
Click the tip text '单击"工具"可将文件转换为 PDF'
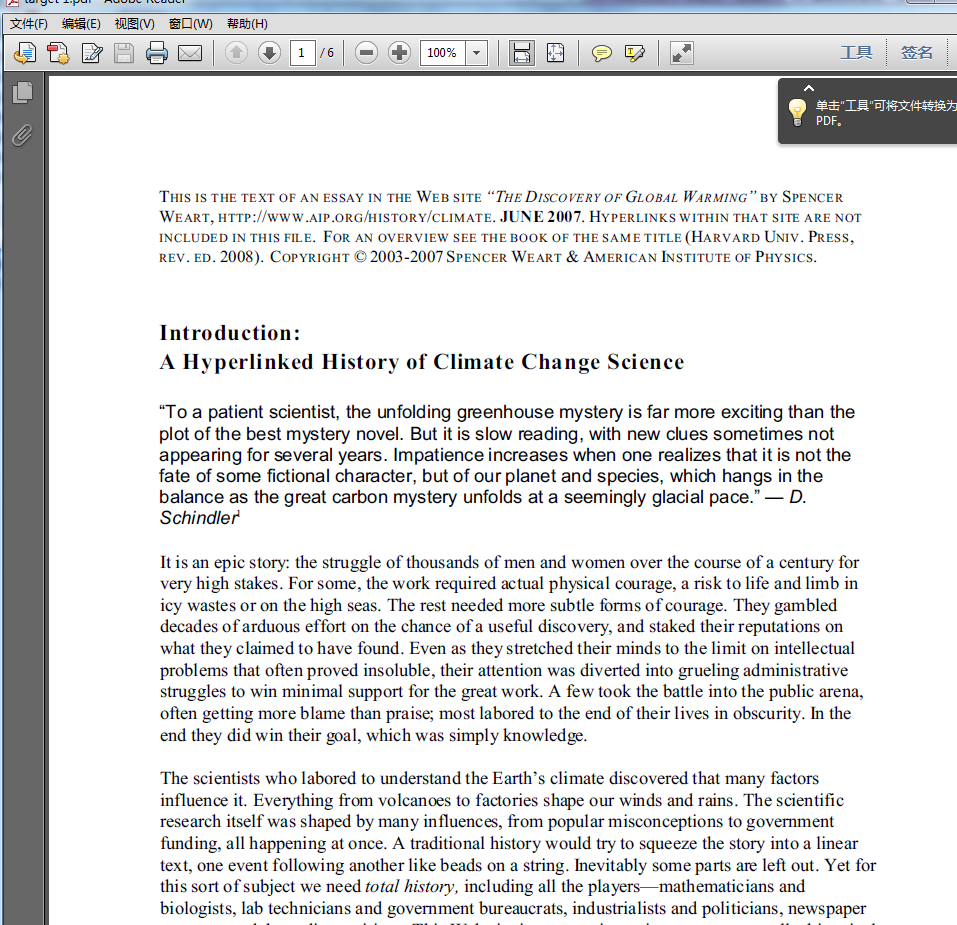coord(886,113)
